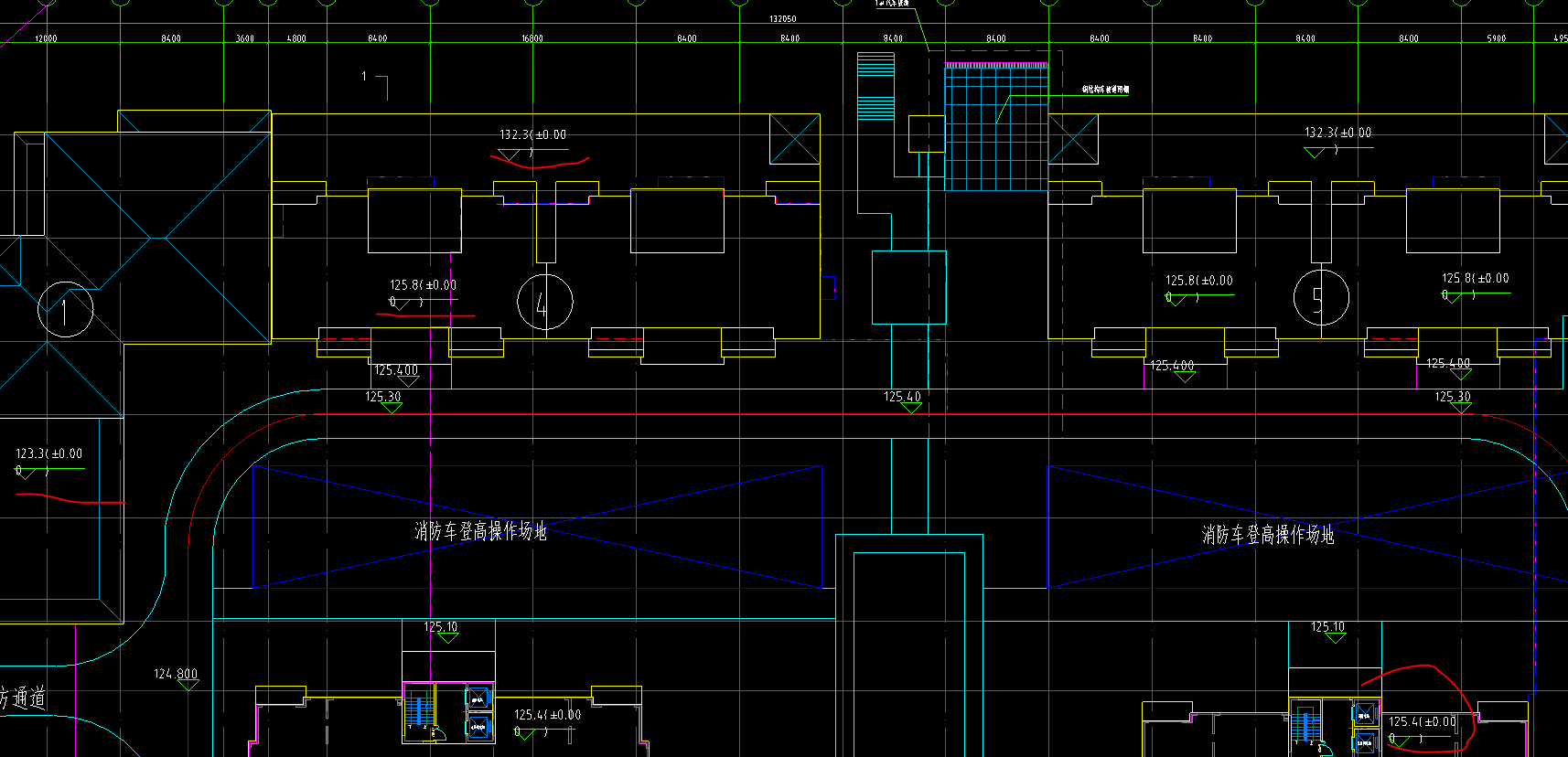Select the 3600 dimension text
This screenshot has height=757, width=1568.
245,38
